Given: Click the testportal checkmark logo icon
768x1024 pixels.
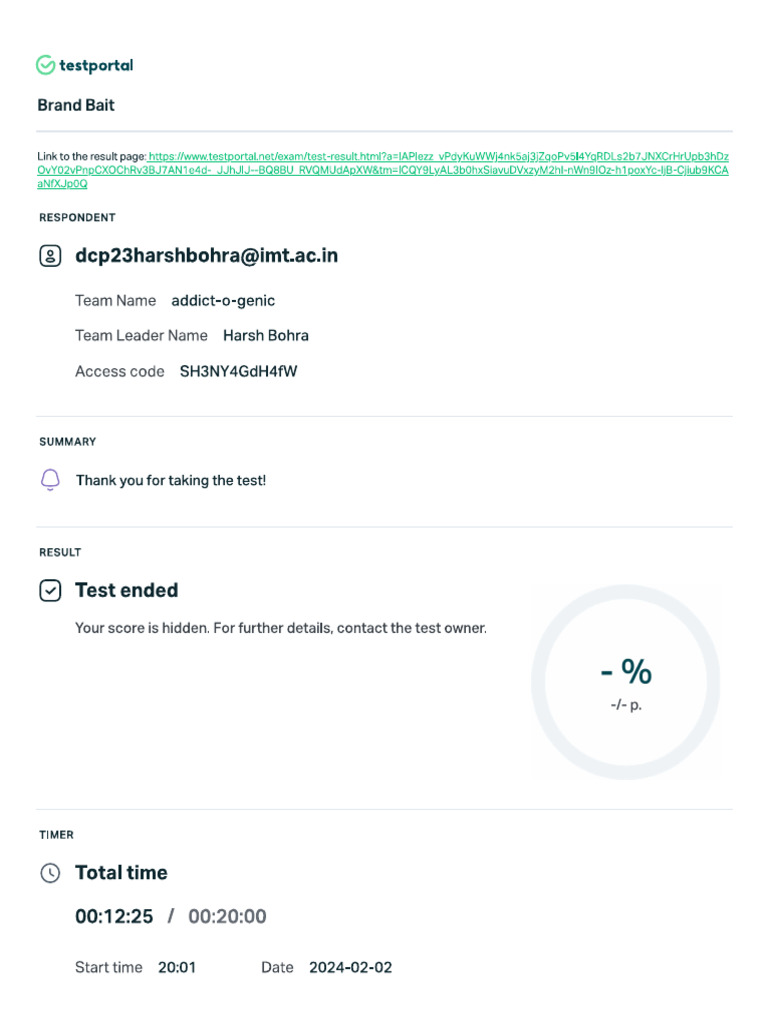Looking at the screenshot, I should (45, 65).
